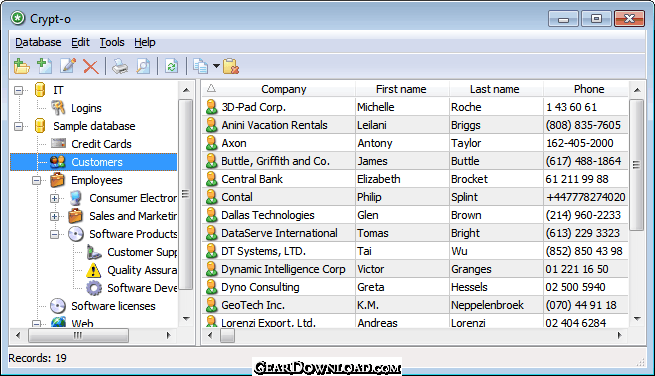Click the Copy toolbar icon

[201, 66]
